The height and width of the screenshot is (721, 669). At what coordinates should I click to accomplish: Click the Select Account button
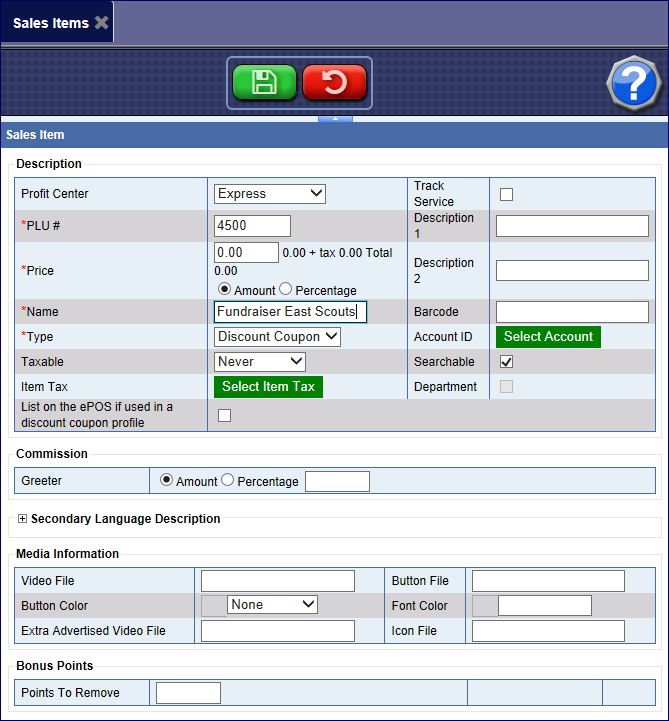point(548,337)
